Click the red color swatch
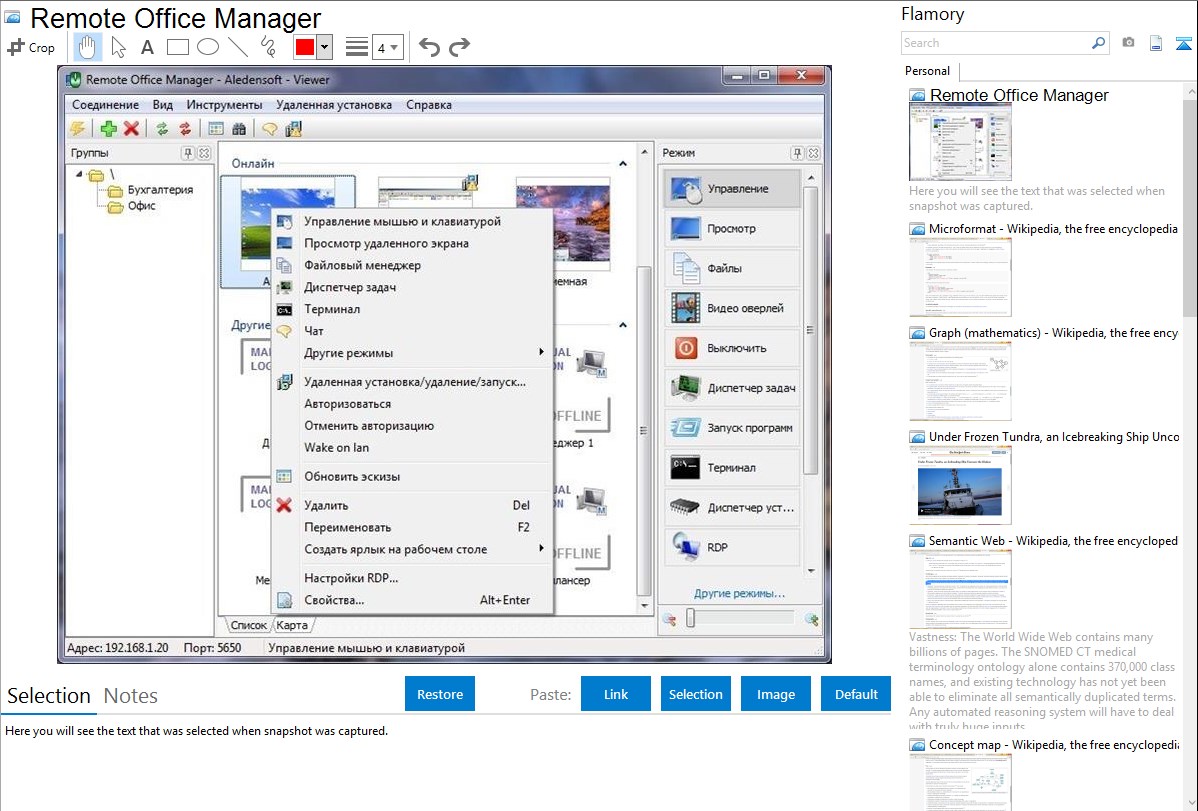The image size is (1198, 811). (305, 47)
